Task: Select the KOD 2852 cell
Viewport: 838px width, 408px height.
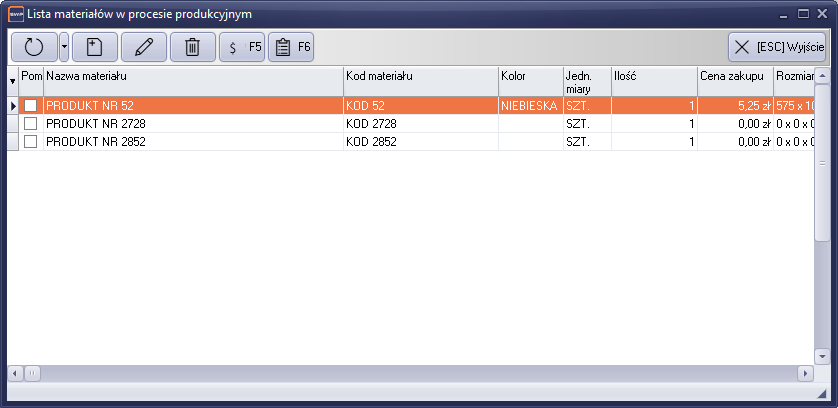Action: (x=418, y=141)
